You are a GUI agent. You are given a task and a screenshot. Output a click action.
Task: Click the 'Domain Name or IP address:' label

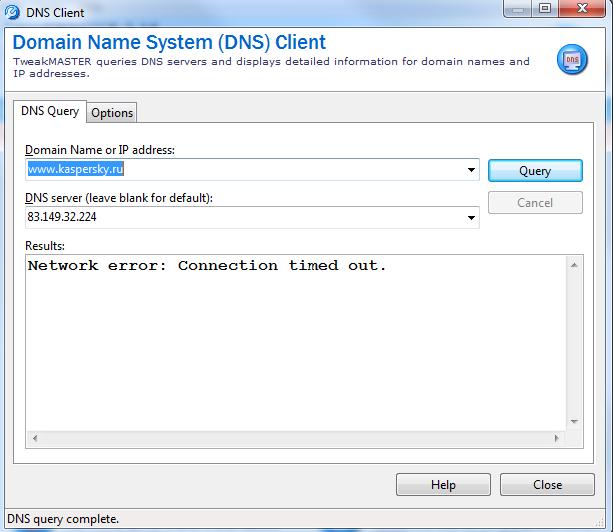[x=100, y=150]
